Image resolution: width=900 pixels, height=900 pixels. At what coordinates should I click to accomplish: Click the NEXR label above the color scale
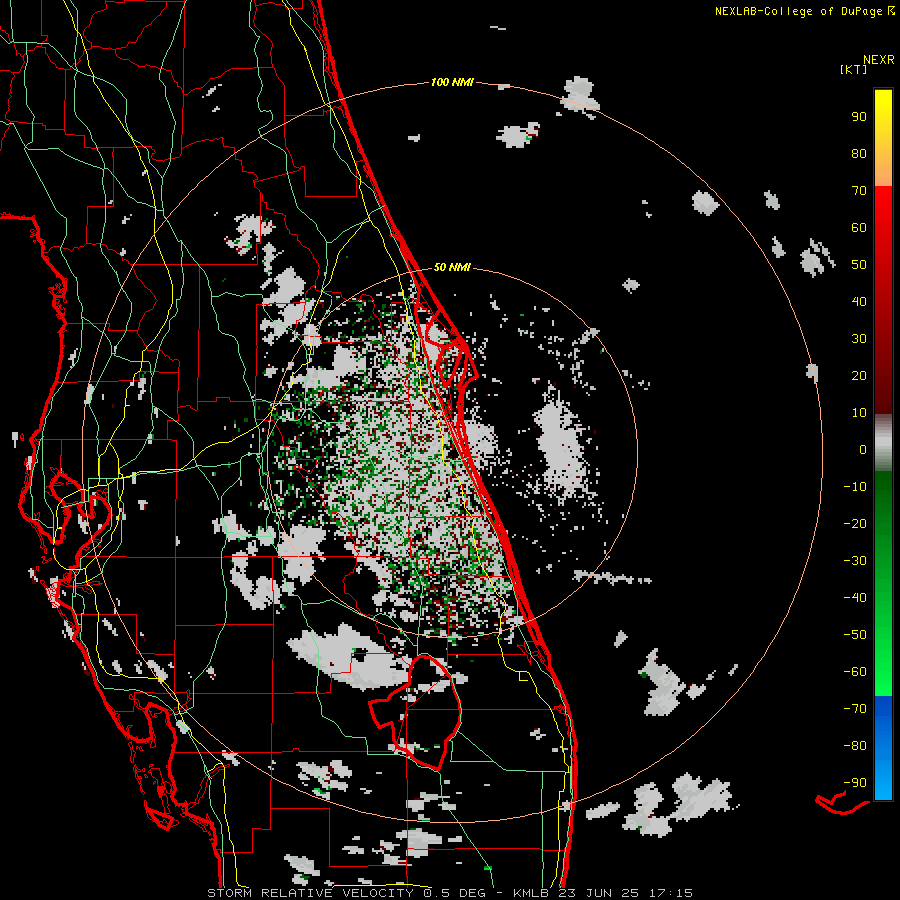(x=878, y=60)
